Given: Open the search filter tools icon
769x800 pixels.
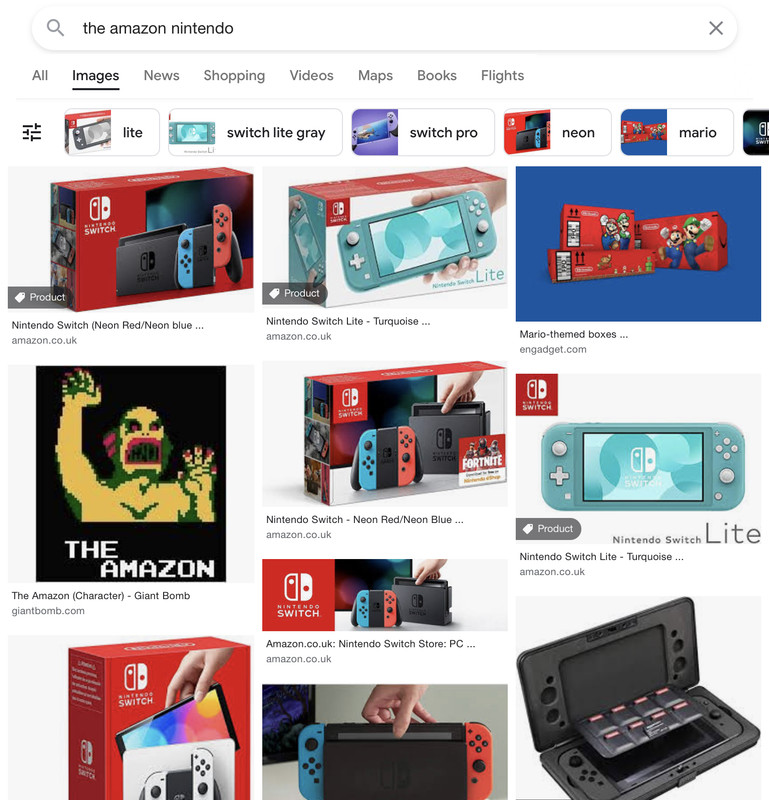Looking at the screenshot, I should (32, 132).
